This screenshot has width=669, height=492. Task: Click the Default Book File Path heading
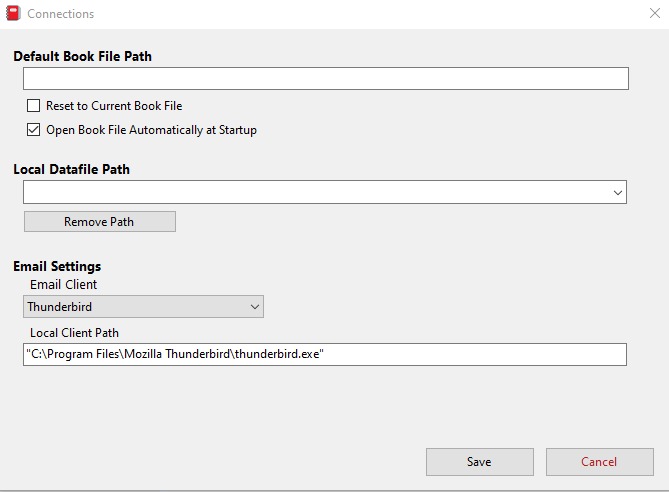click(x=83, y=56)
